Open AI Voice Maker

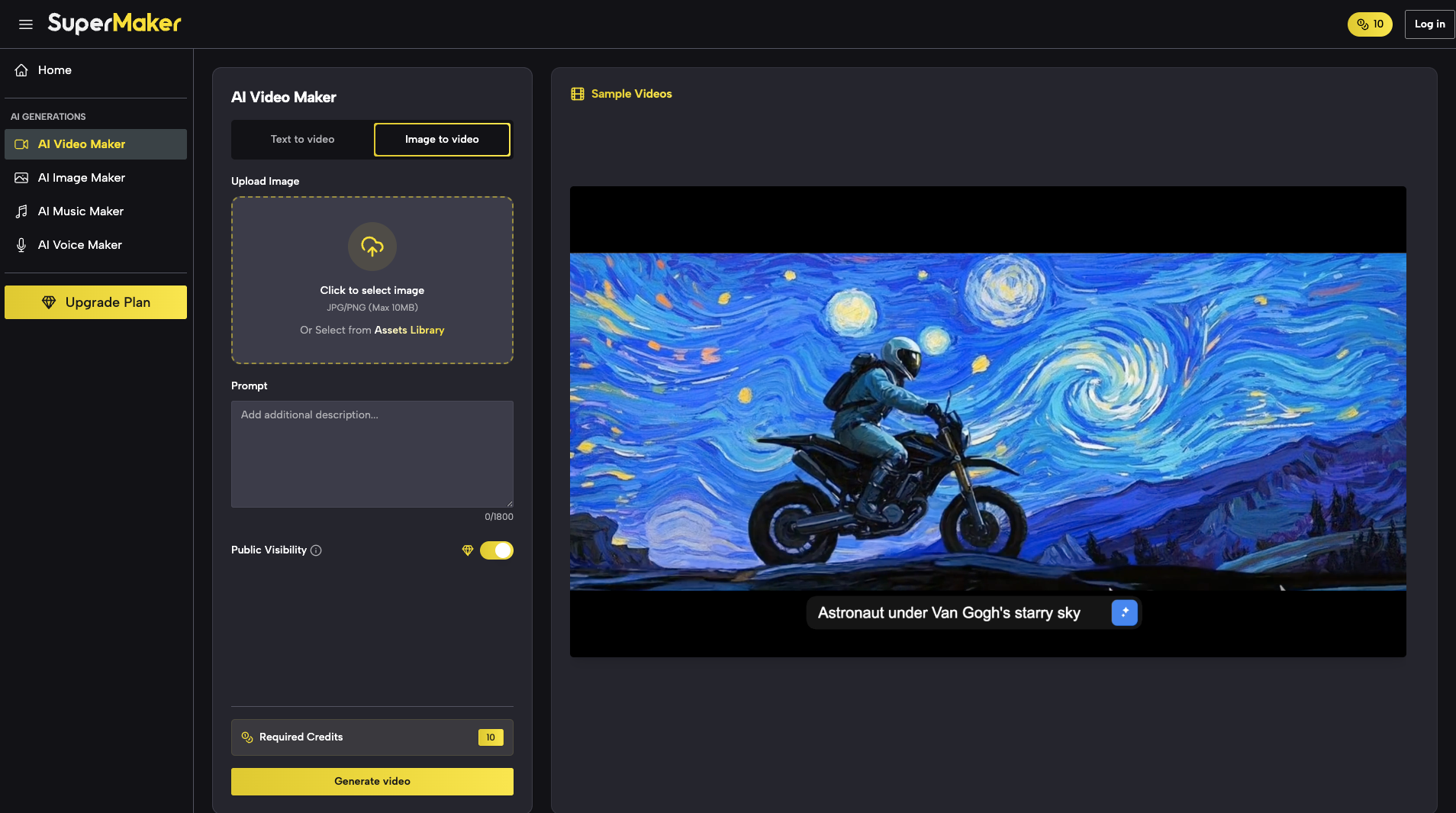95,245
